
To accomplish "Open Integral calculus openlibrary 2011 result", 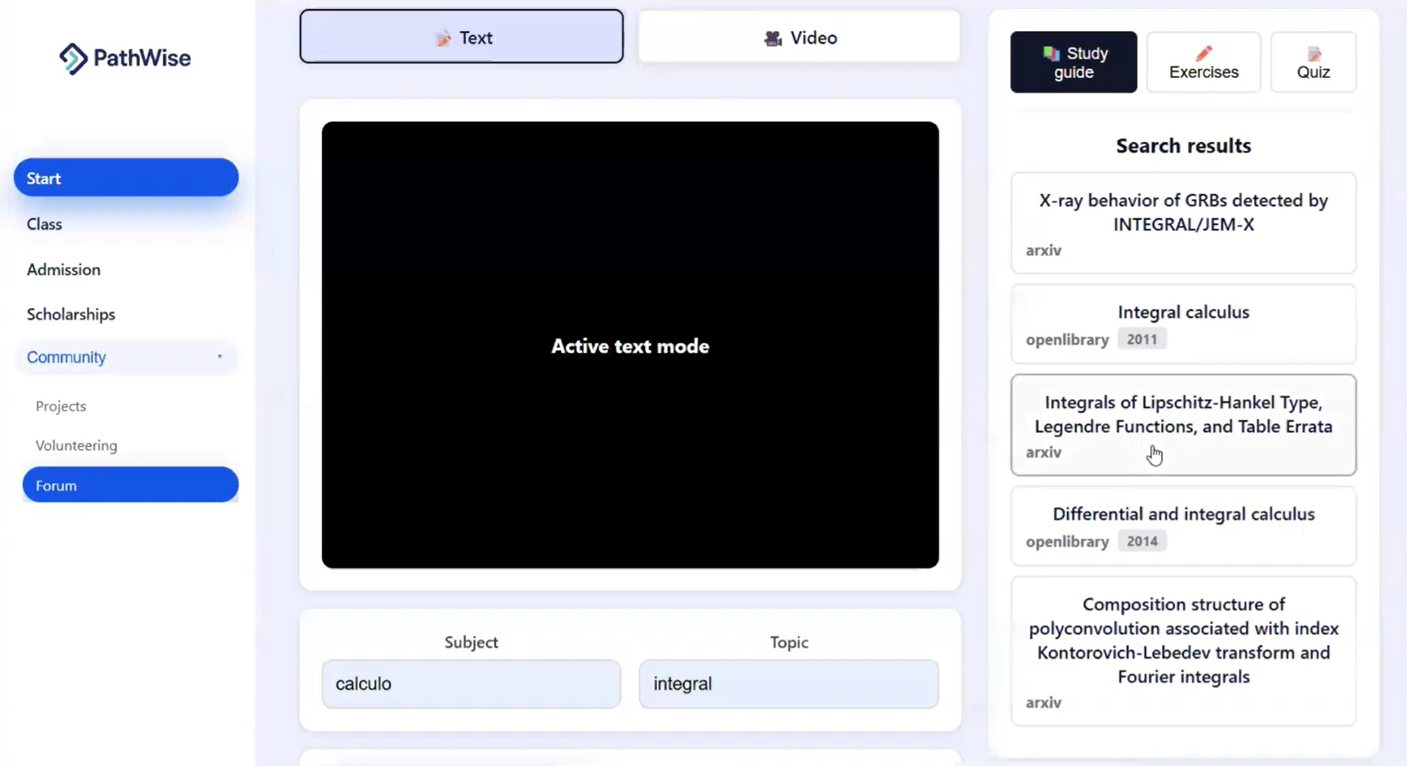I will (x=1183, y=324).
